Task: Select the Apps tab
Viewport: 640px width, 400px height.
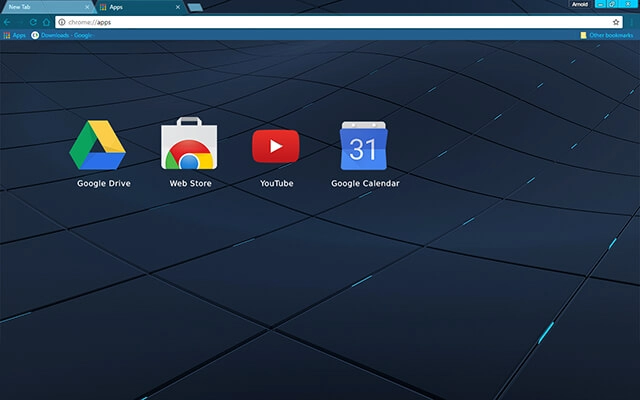Action: pyautogui.click(x=141, y=7)
